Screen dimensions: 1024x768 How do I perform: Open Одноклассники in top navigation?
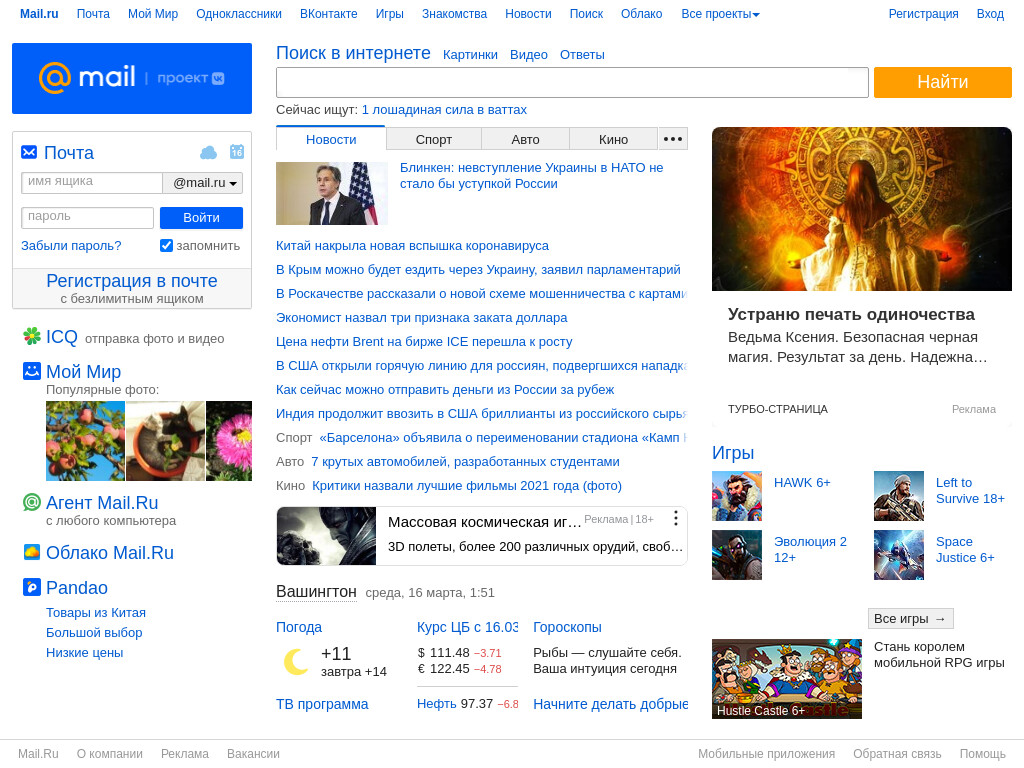coord(239,14)
